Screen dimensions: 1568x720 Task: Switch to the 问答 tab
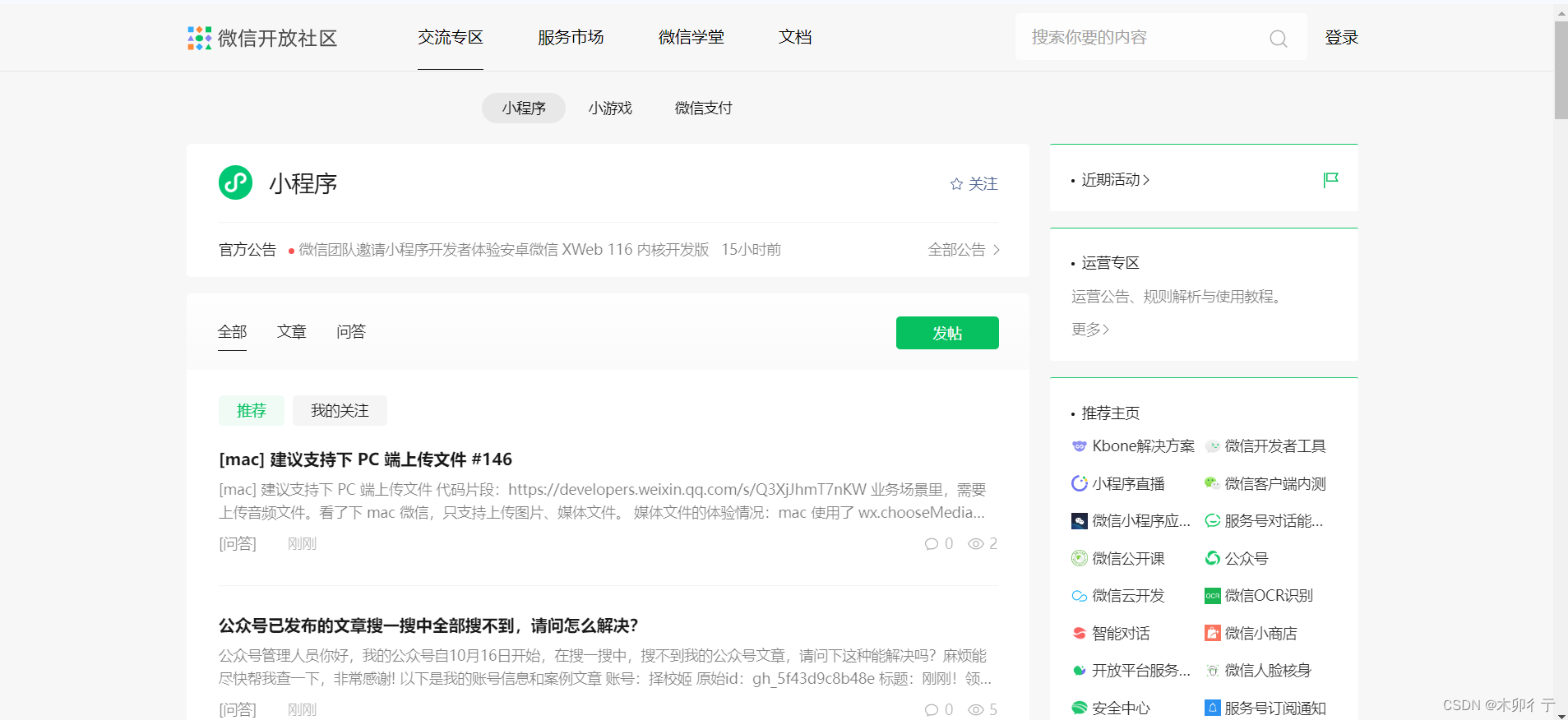click(x=351, y=332)
